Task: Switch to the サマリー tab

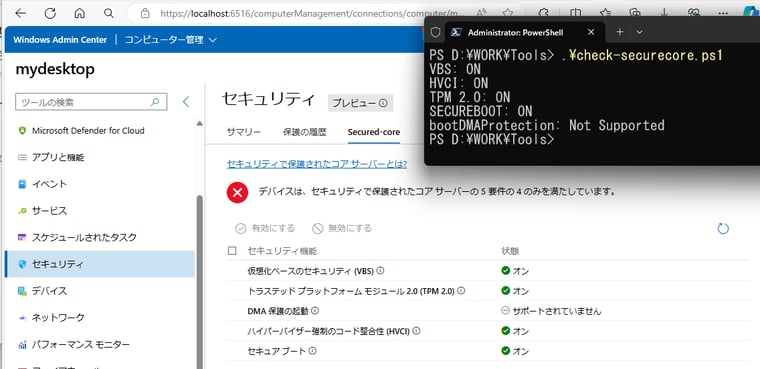Action: coord(244,132)
